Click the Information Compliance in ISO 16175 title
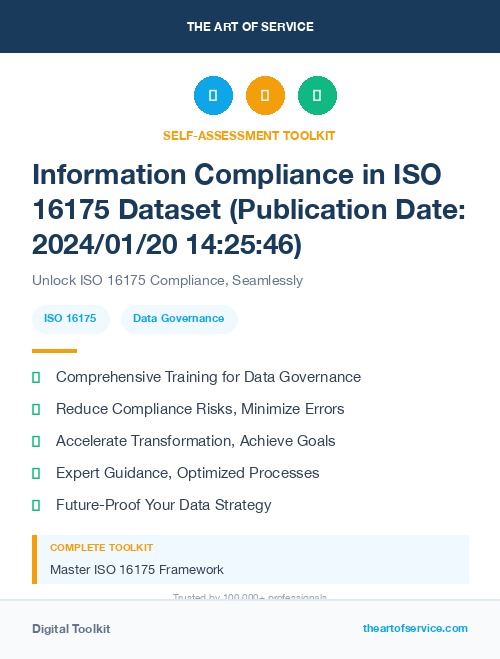 coord(249,209)
